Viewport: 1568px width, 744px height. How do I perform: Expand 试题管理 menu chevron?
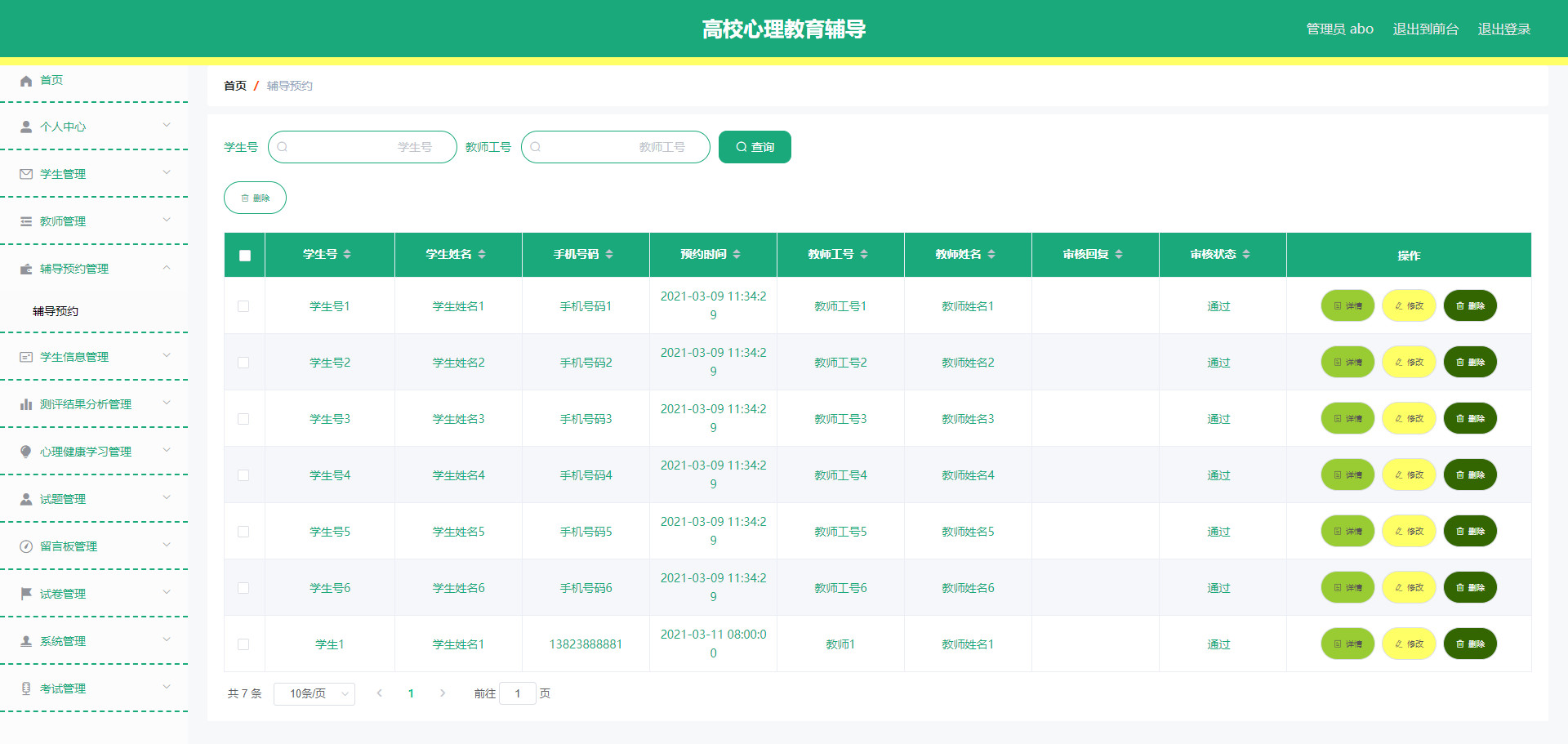point(167,497)
